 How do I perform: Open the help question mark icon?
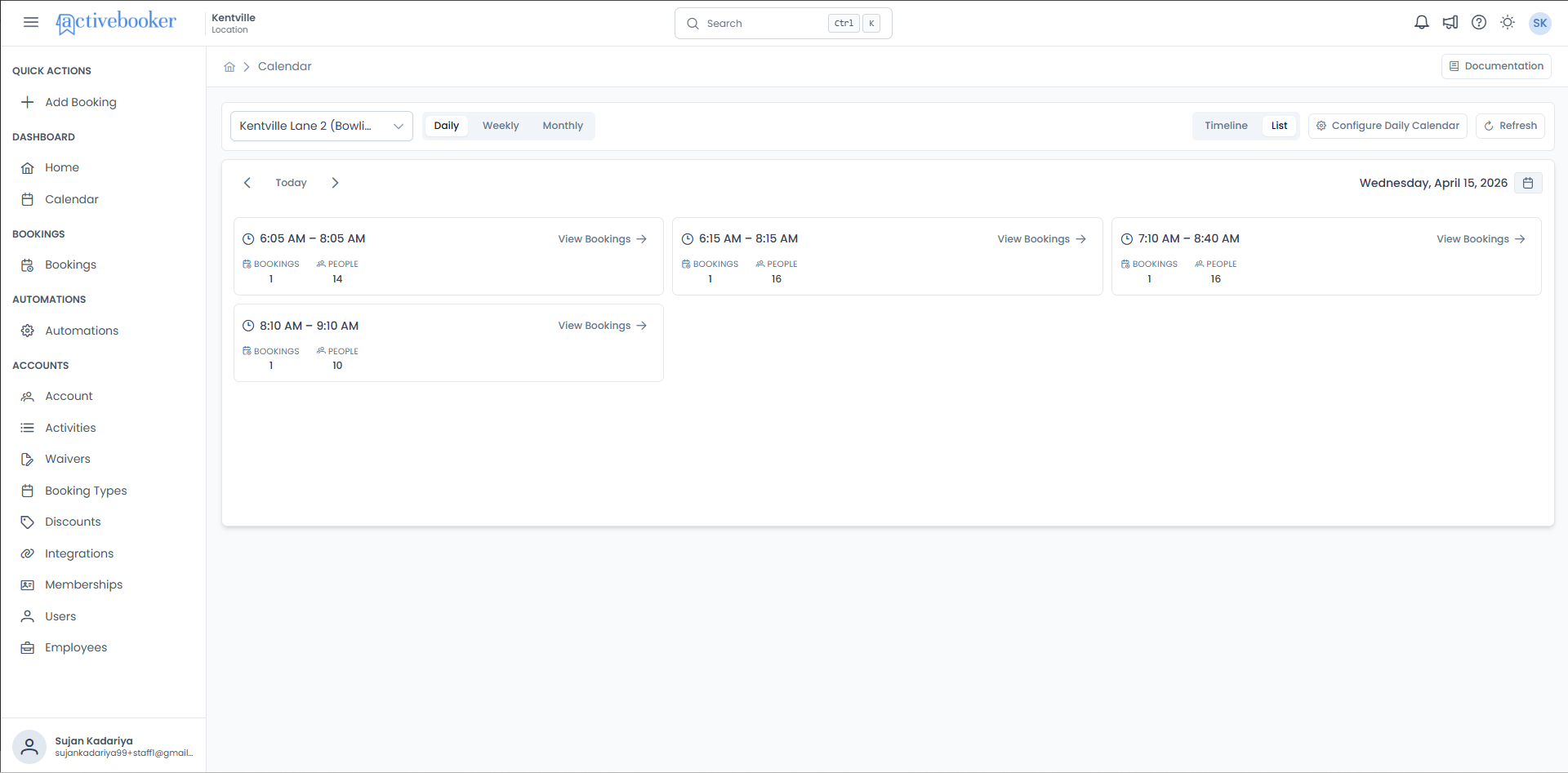(1479, 23)
